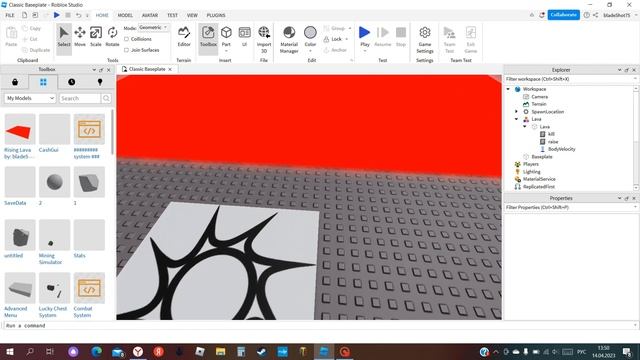This screenshot has height=360, width=640.
Task: Open the Lock dropdown arrow
Action: tap(347, 39)
